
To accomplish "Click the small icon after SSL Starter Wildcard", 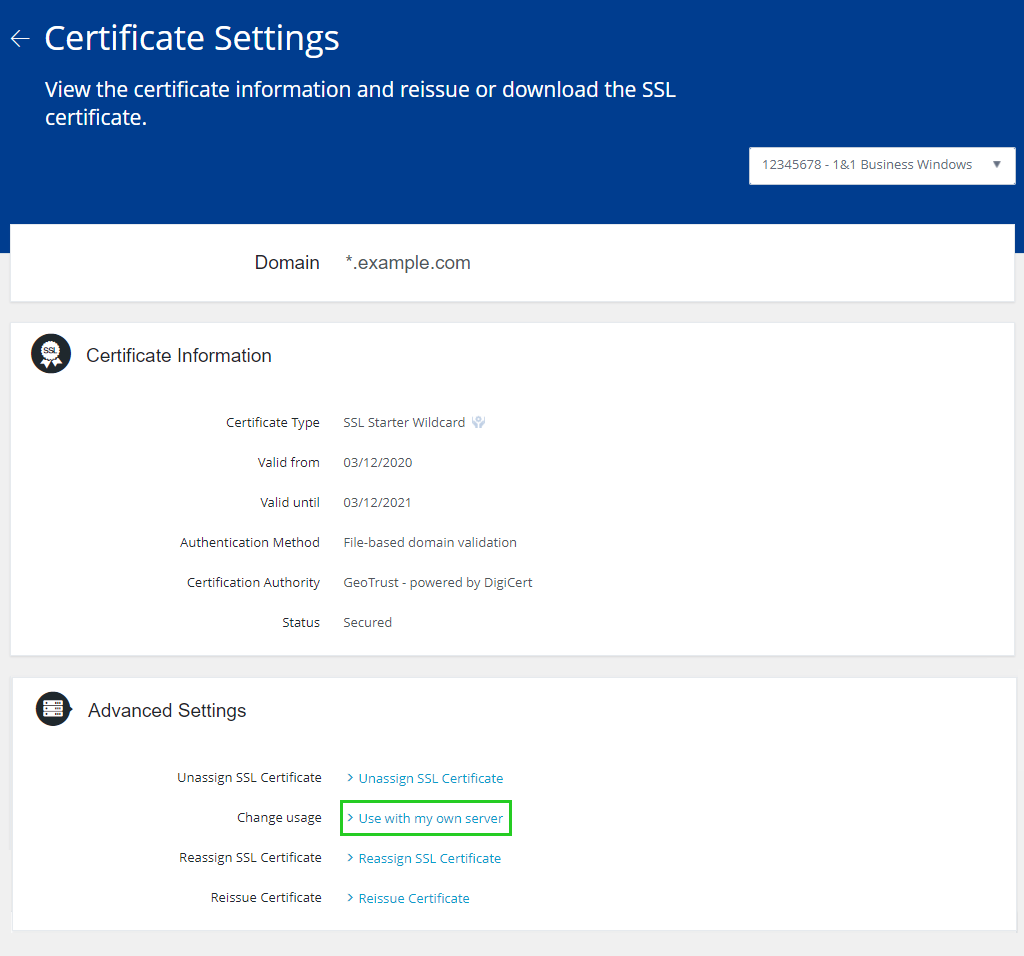I will tap(479, 422).
